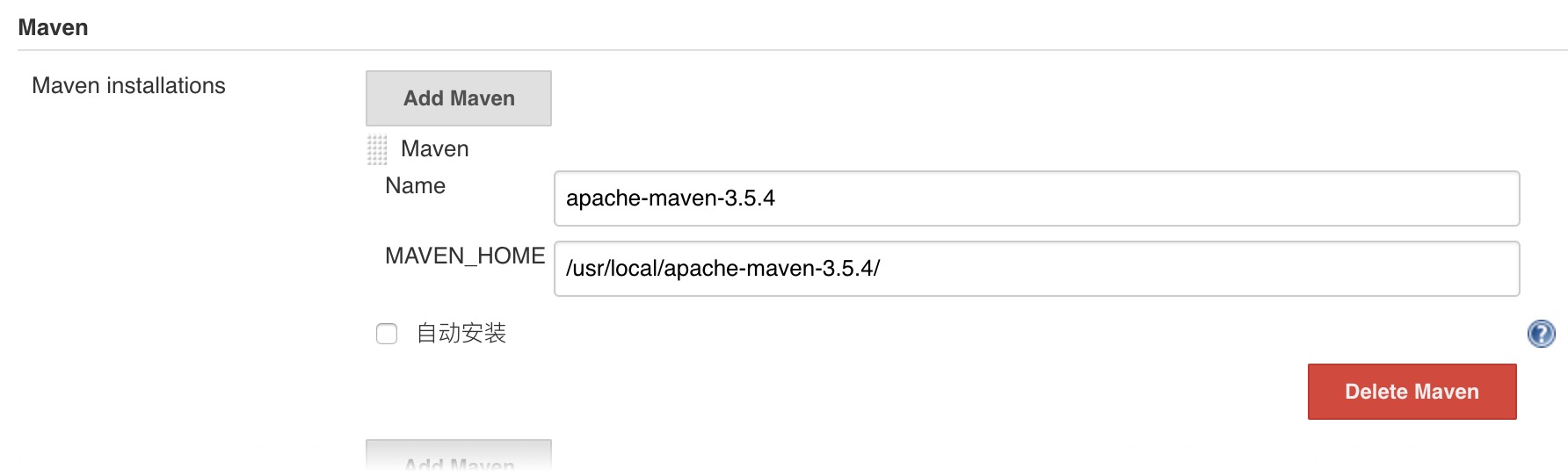Viewport: 1568px width, 476px height.
Task: Focus the Name input field
Action: pos(1037,198)
